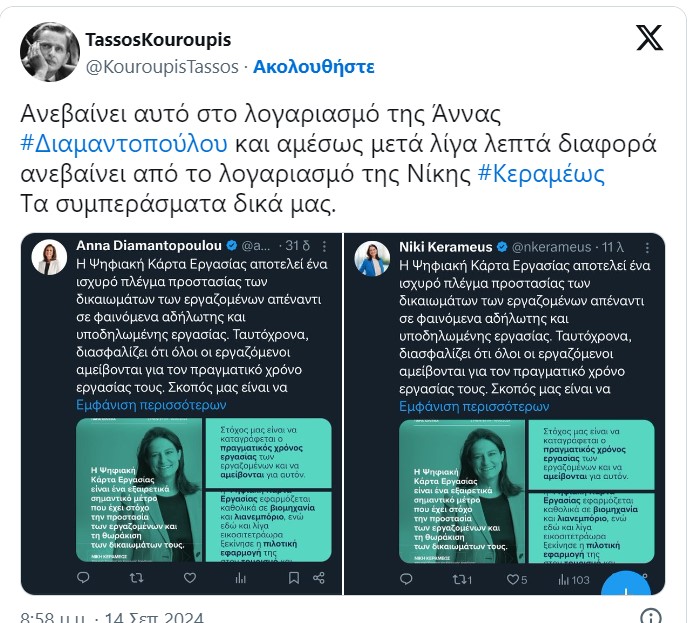Click the retweet icon under Anna Diamantopoulou's post

coord(136,578)
